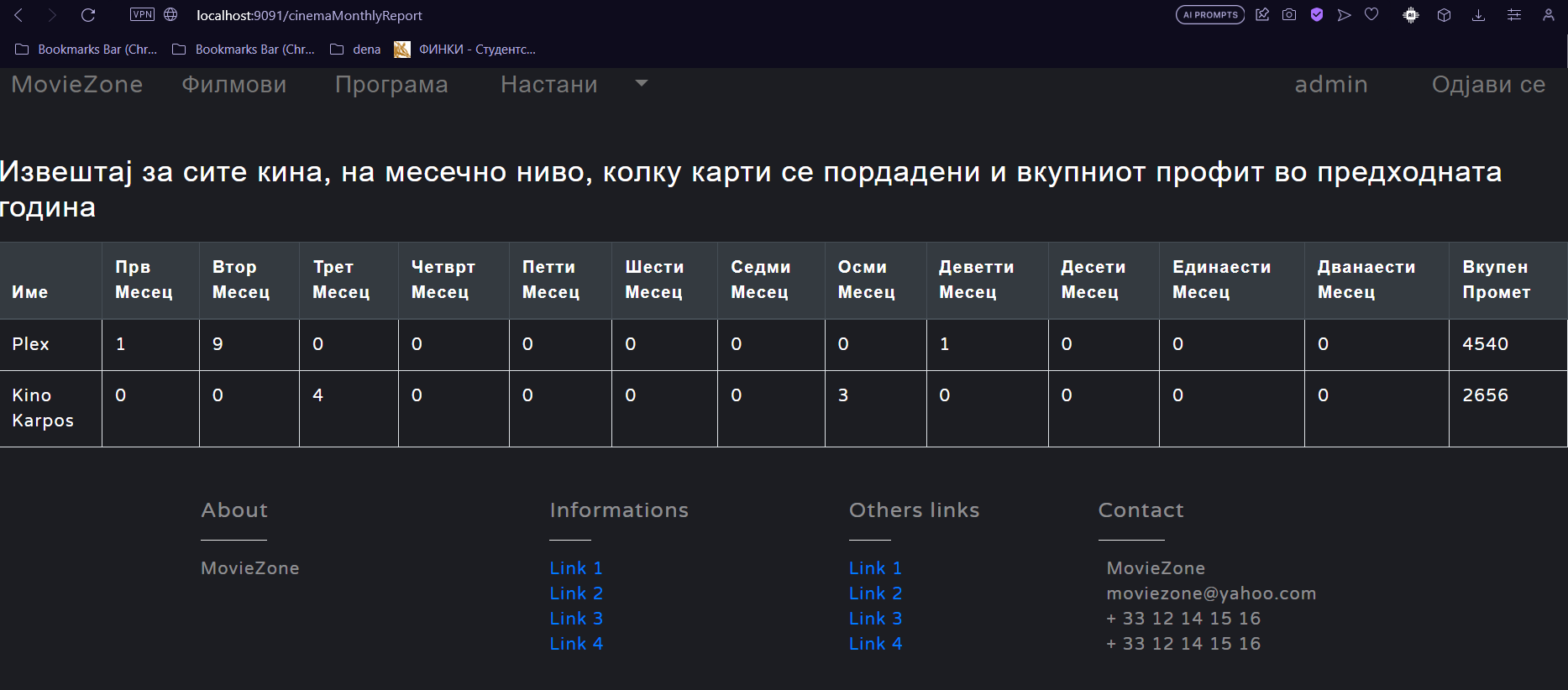This screenshot has height=690, width=1568.
Task: Go to the Програма menu item
Action: 391,85
